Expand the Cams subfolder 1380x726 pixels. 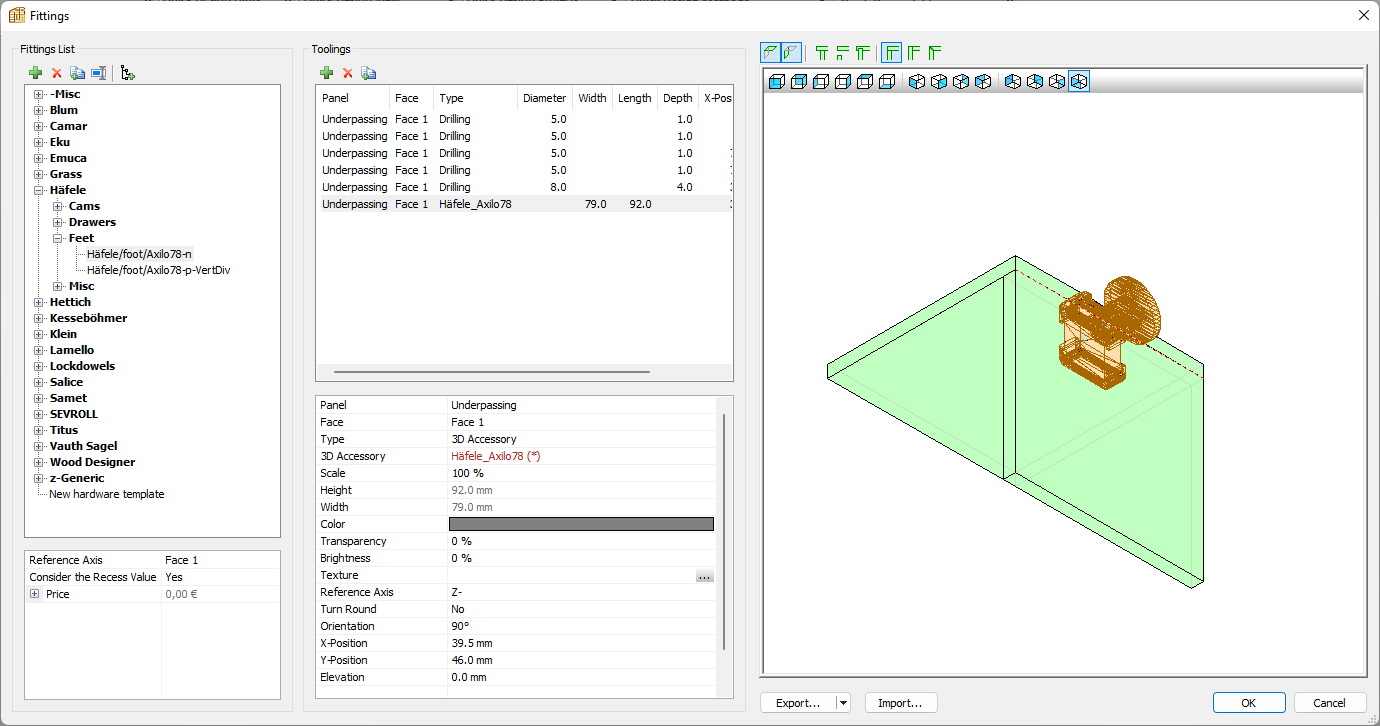58,206
